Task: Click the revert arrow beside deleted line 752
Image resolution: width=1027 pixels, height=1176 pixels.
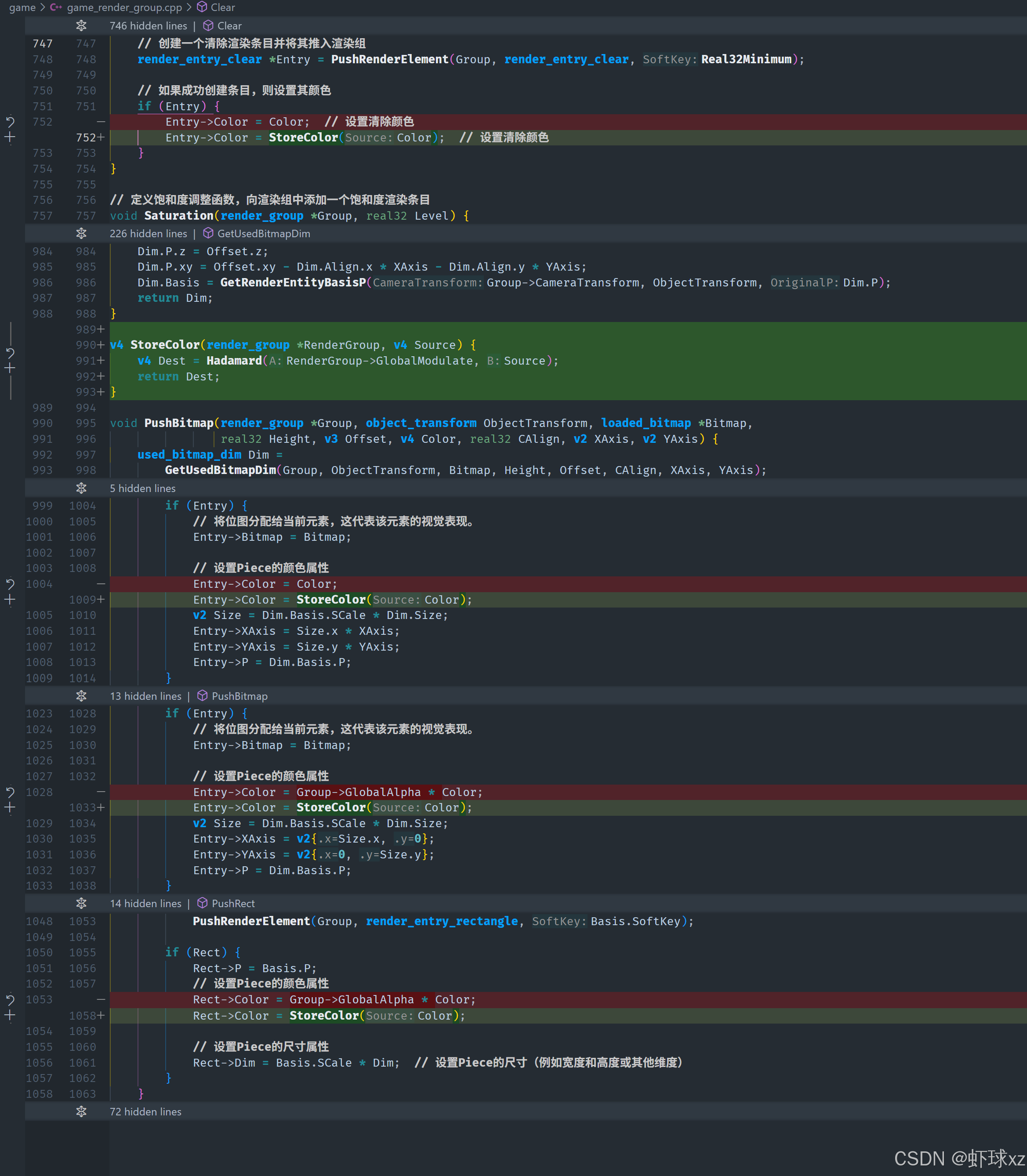Action: 10,121
